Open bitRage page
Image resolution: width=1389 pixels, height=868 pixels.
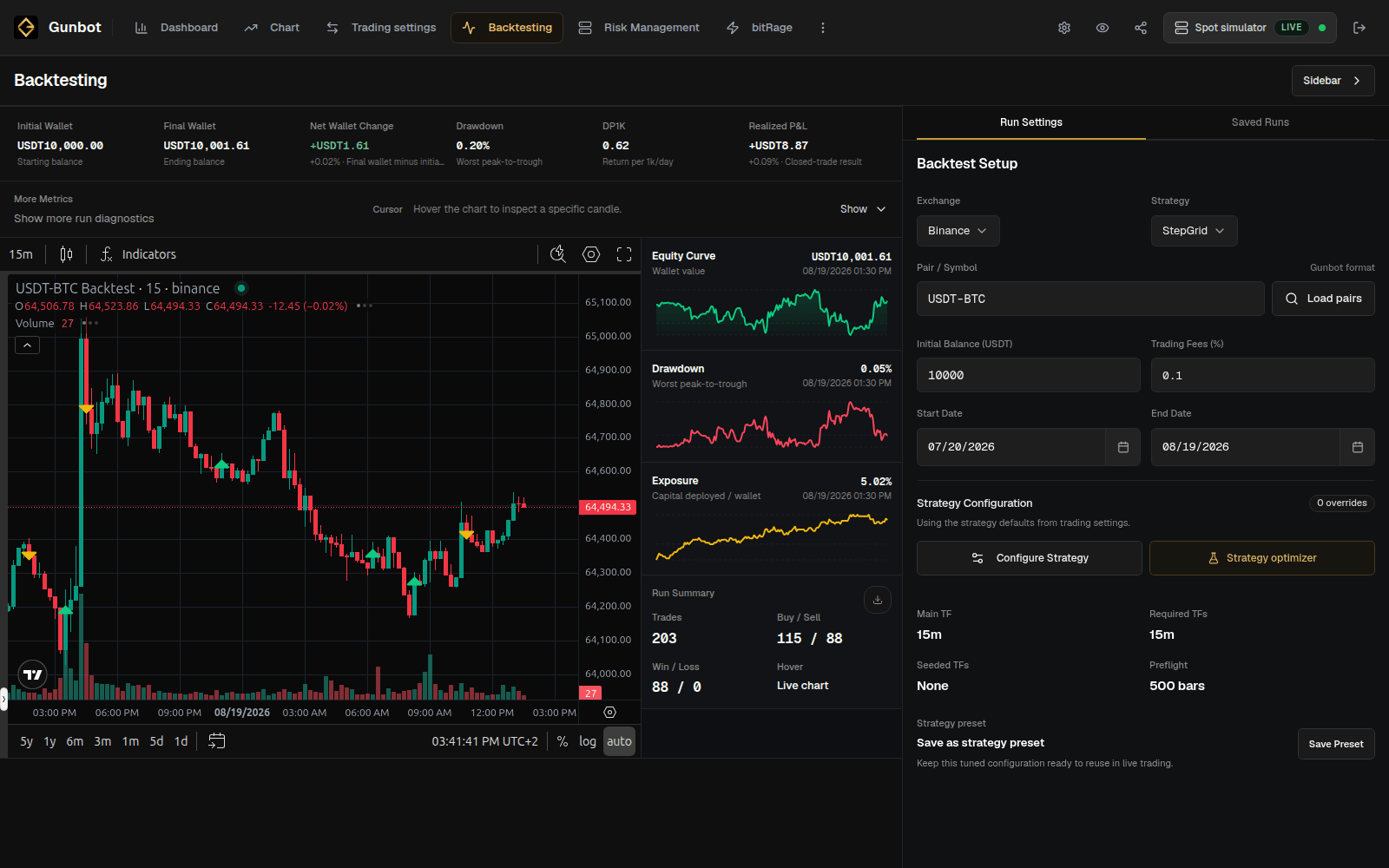click(x=760, y=28)
